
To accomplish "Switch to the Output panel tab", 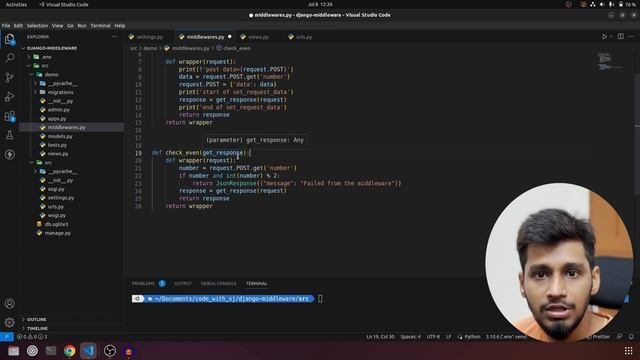I will point(183,283).
